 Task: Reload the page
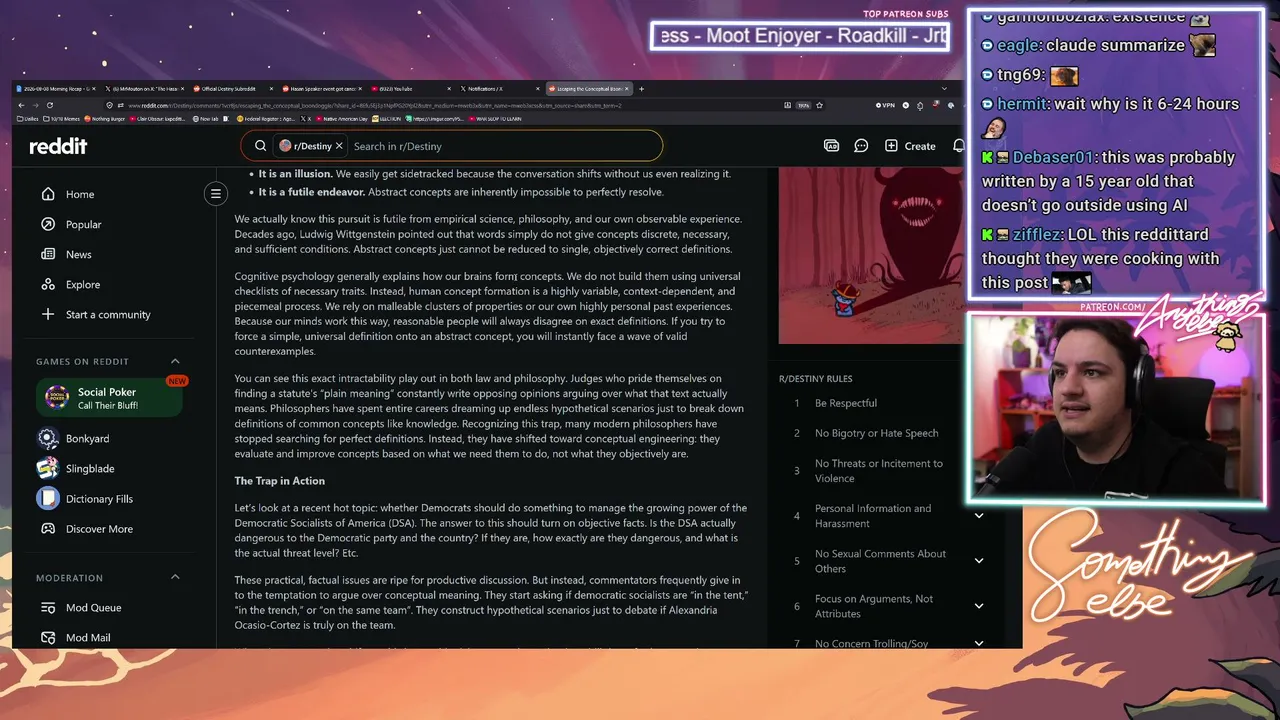point(49,105)
